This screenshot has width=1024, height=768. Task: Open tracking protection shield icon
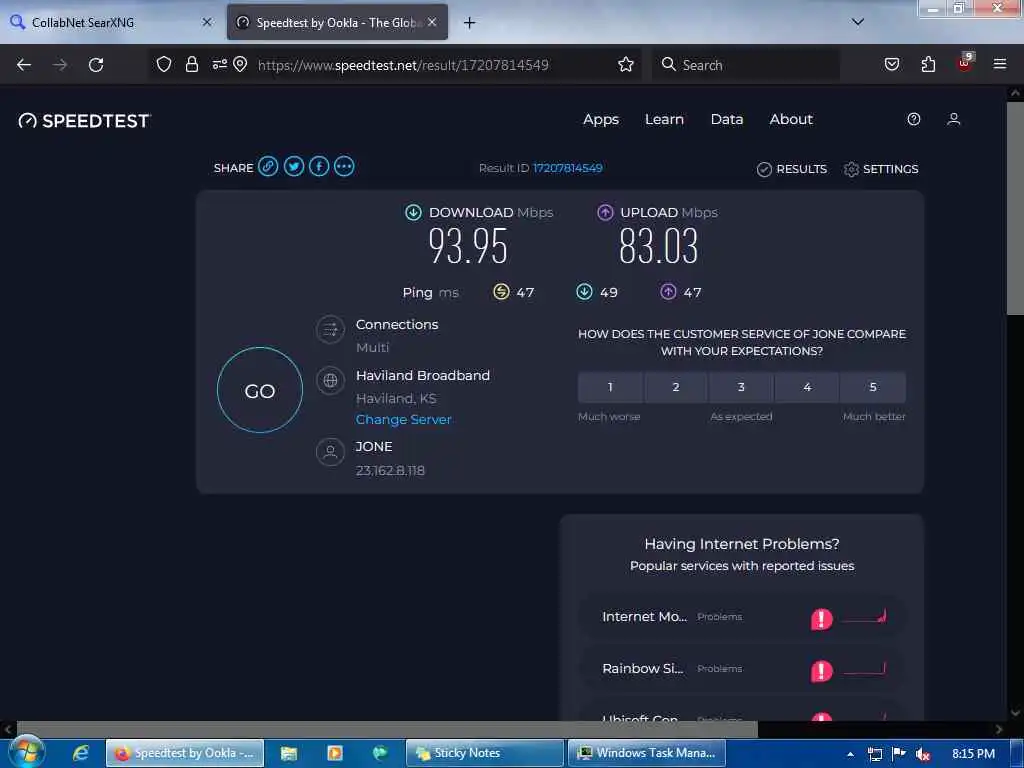click(x=164, y=64)
